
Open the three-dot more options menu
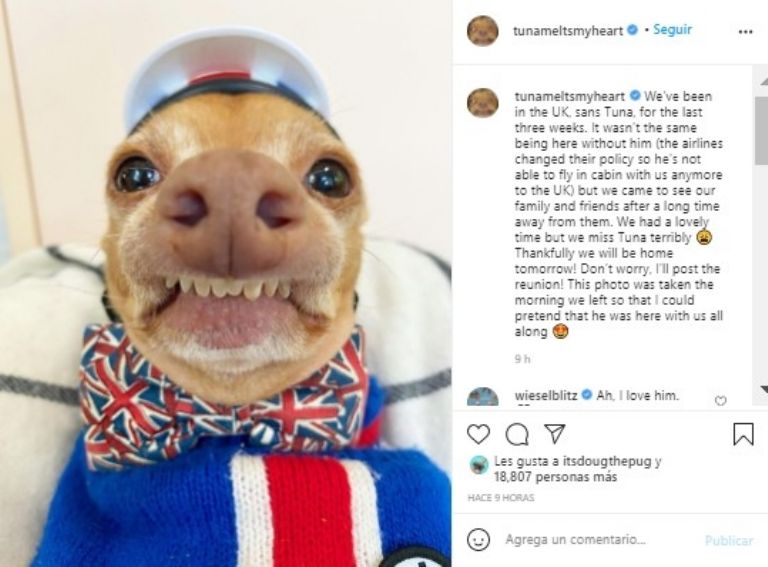point(745,32)
